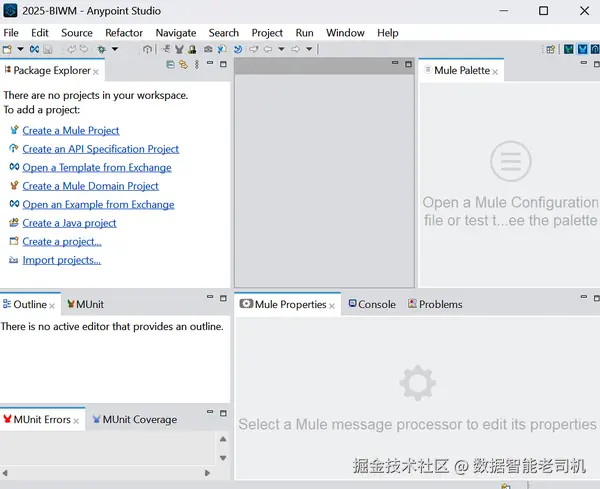Image resolution: width=600 pixels, height=489 pixels.
Task: Open the New wizard dropdown arrow
Action: point(20,49)
